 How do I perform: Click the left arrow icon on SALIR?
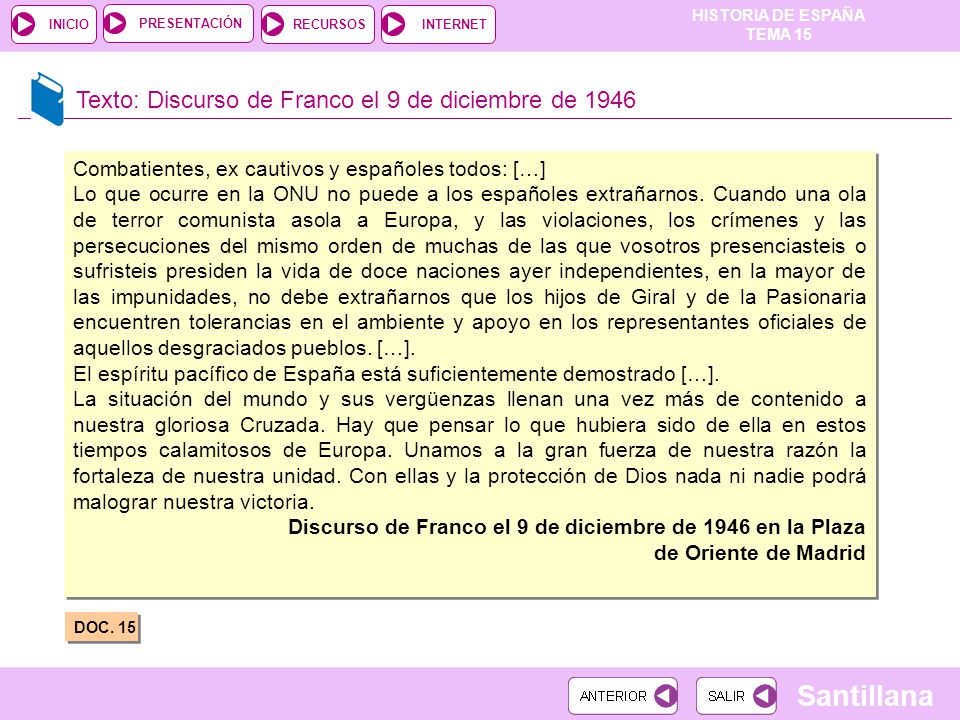tap(764, 696)
